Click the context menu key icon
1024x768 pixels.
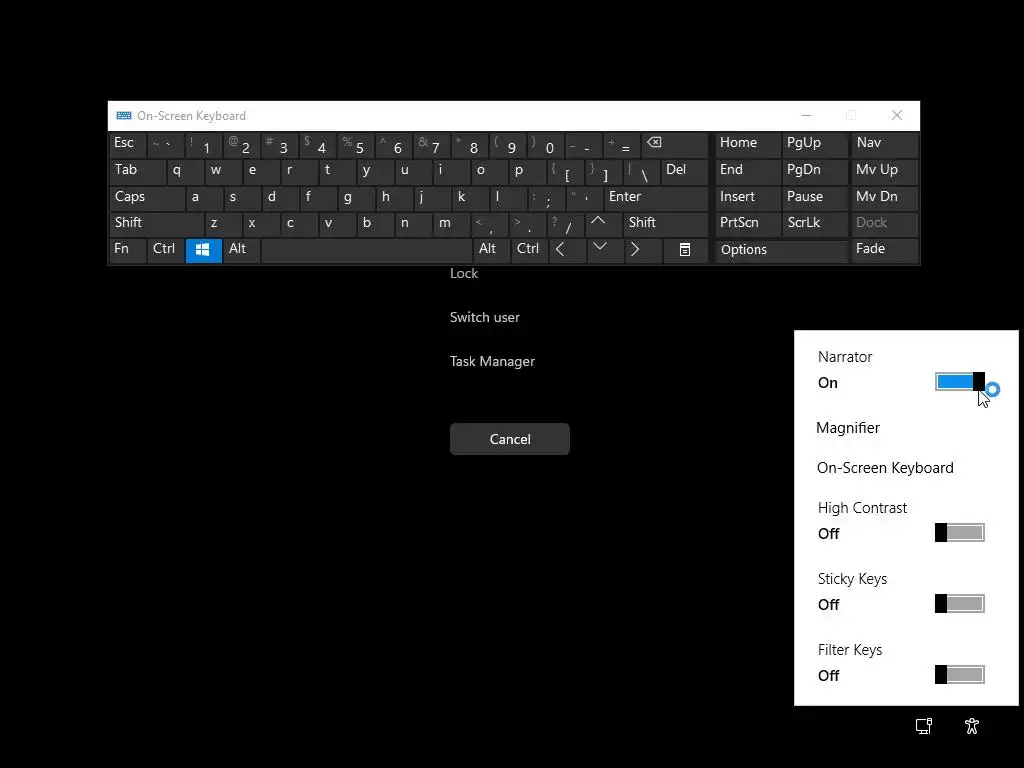[684, 250]
